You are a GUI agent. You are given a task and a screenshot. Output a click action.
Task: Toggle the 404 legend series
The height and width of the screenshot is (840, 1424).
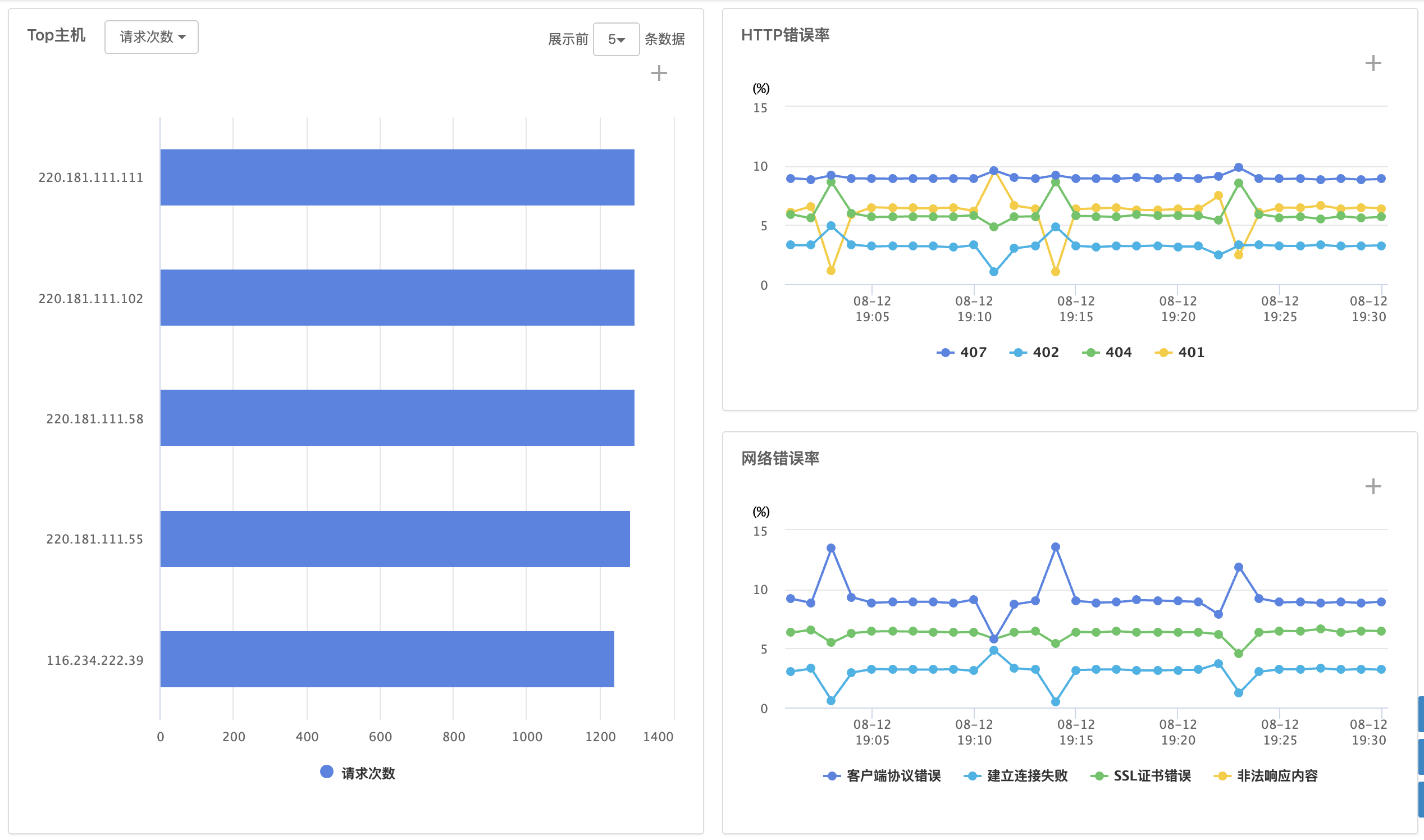[1107, 353]
